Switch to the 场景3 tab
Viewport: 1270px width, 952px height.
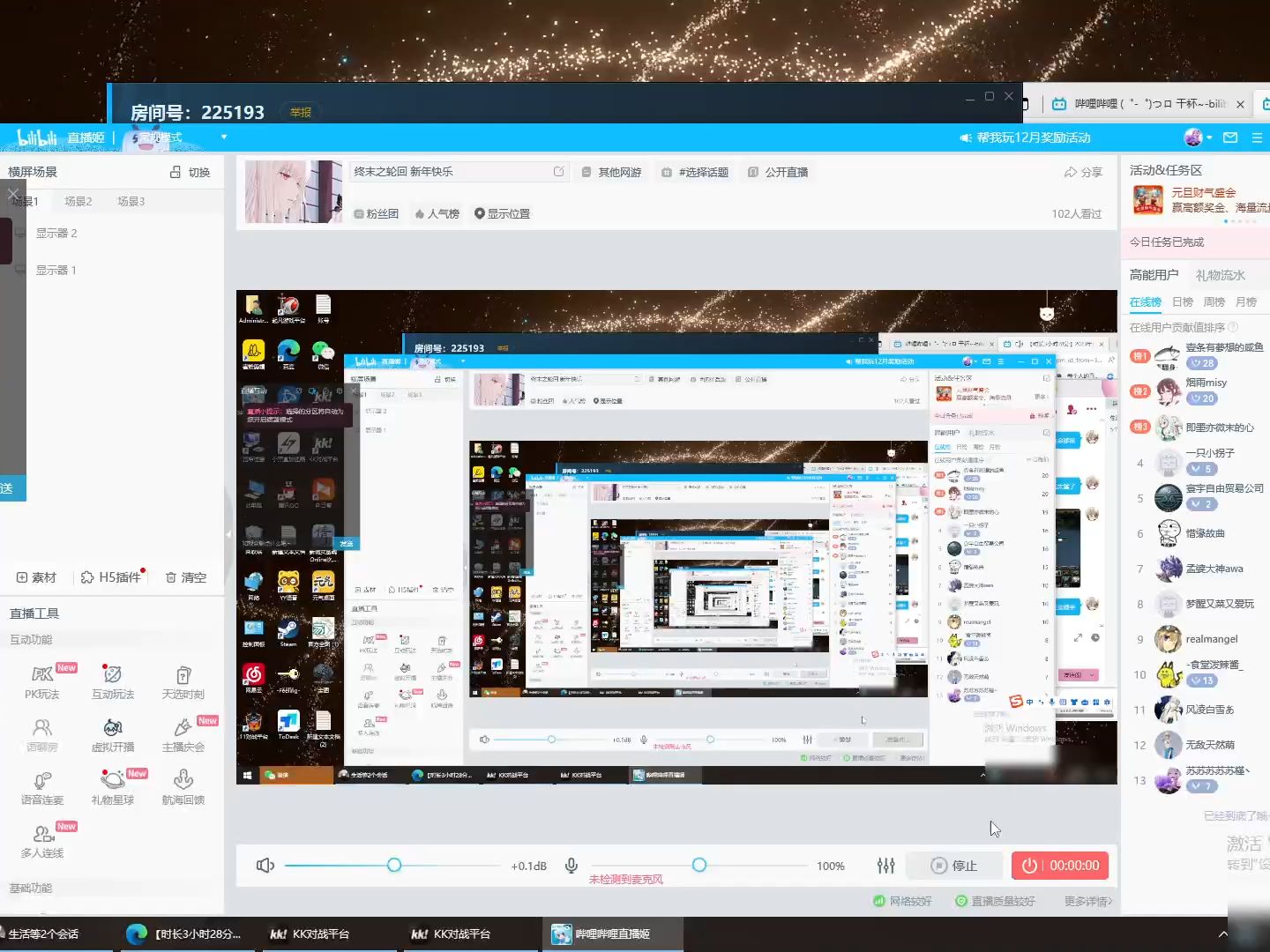click(131, 201)
